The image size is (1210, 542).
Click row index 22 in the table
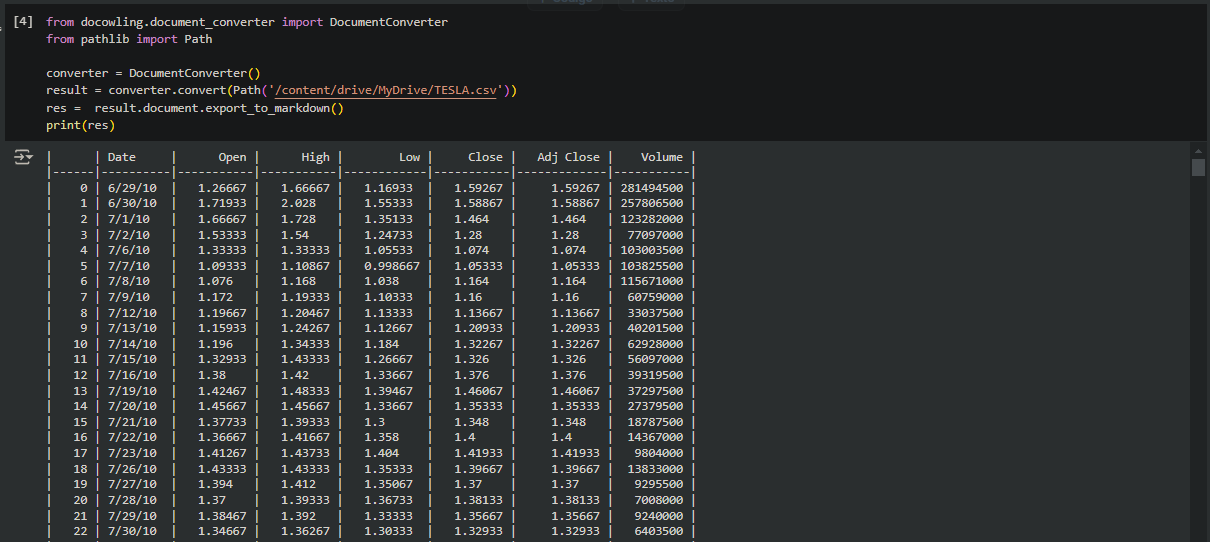point(80,531)
